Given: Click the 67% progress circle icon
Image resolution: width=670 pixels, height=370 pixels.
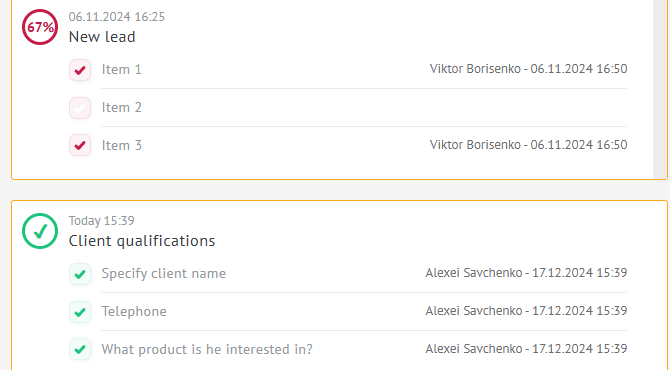Looking at the screenshot, I should tap(40, 27).
